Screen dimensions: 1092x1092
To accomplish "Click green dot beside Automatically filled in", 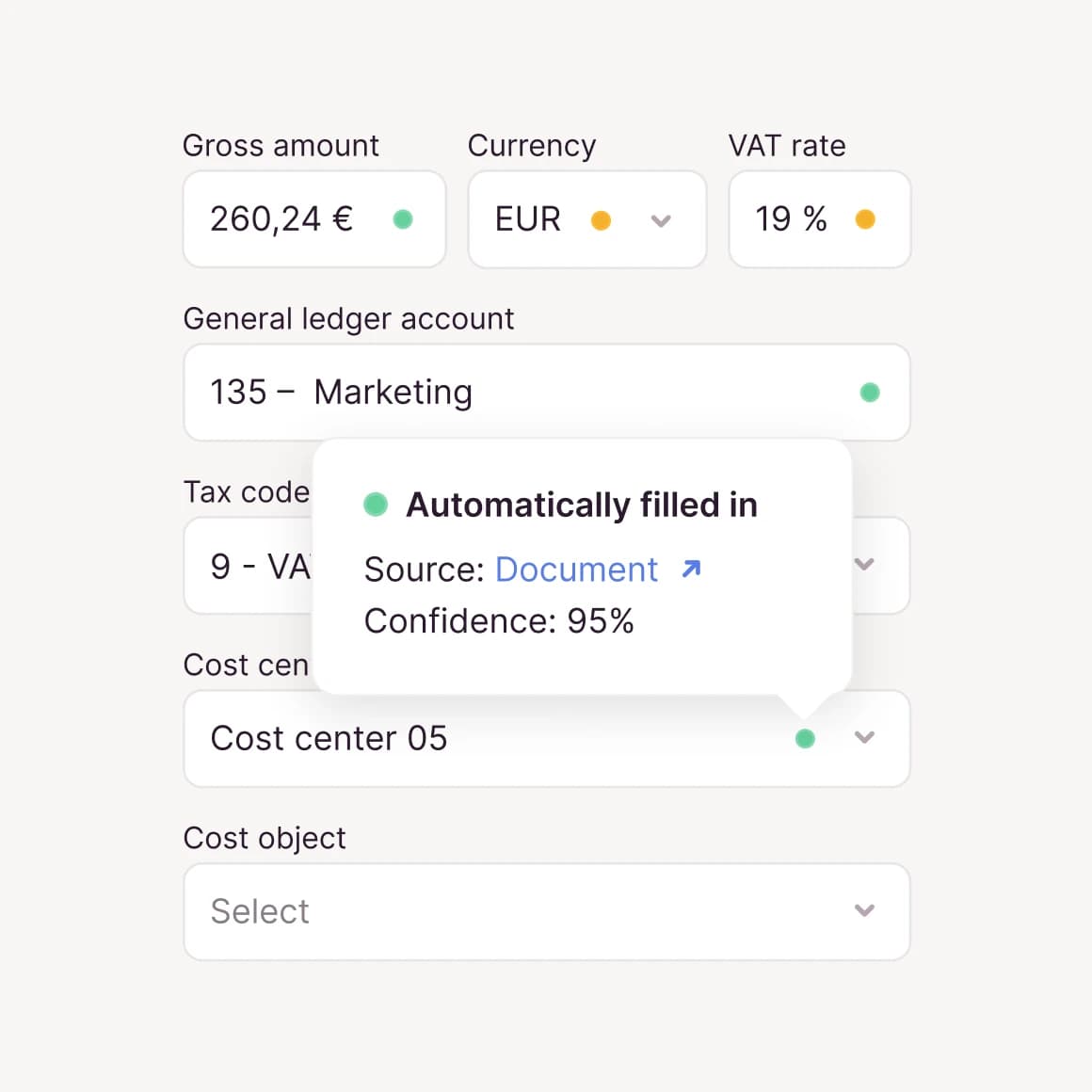I will (376, 505).
